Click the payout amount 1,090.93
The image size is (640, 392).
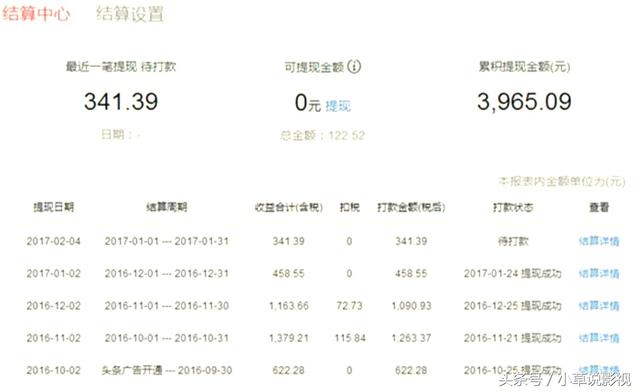click(x=411, y=306)
